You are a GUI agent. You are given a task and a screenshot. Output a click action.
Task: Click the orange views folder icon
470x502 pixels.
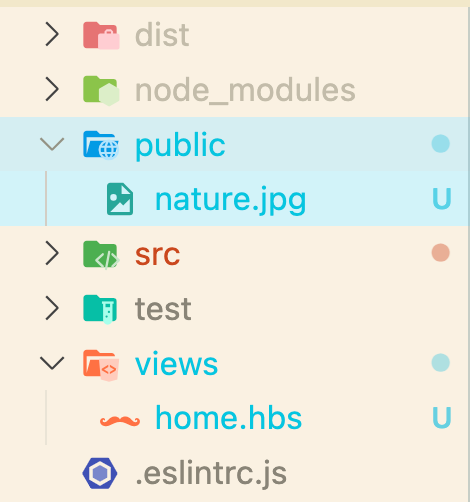pos(101,365)
